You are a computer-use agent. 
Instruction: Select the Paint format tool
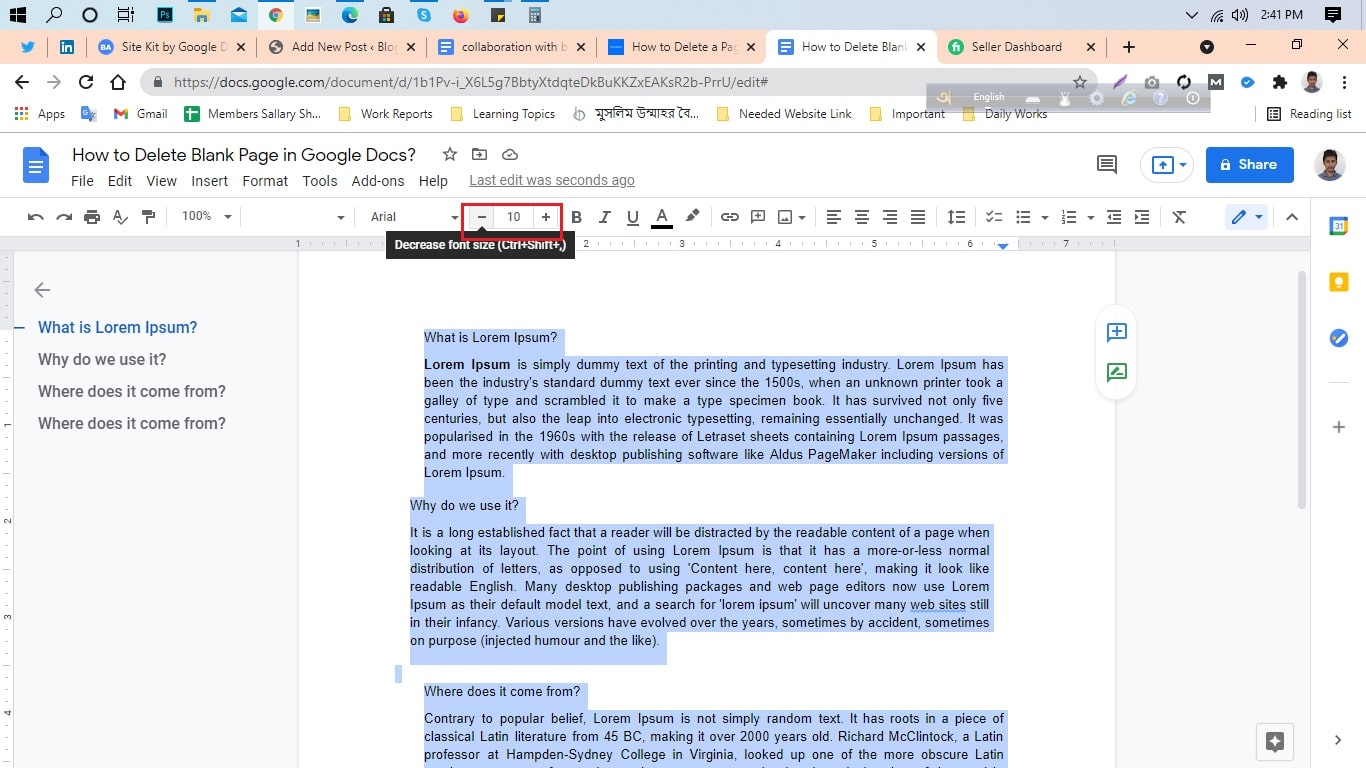pos(147,216)
